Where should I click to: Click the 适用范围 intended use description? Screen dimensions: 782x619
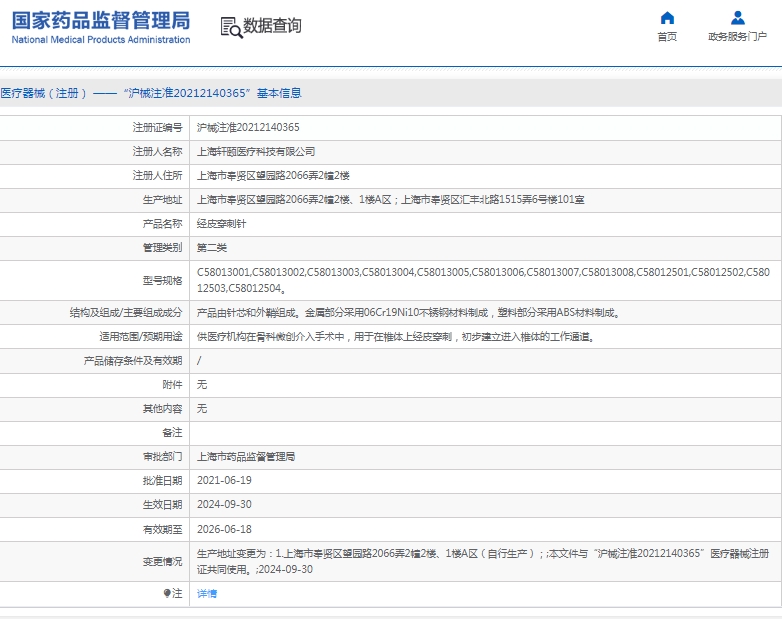(396, 337)
